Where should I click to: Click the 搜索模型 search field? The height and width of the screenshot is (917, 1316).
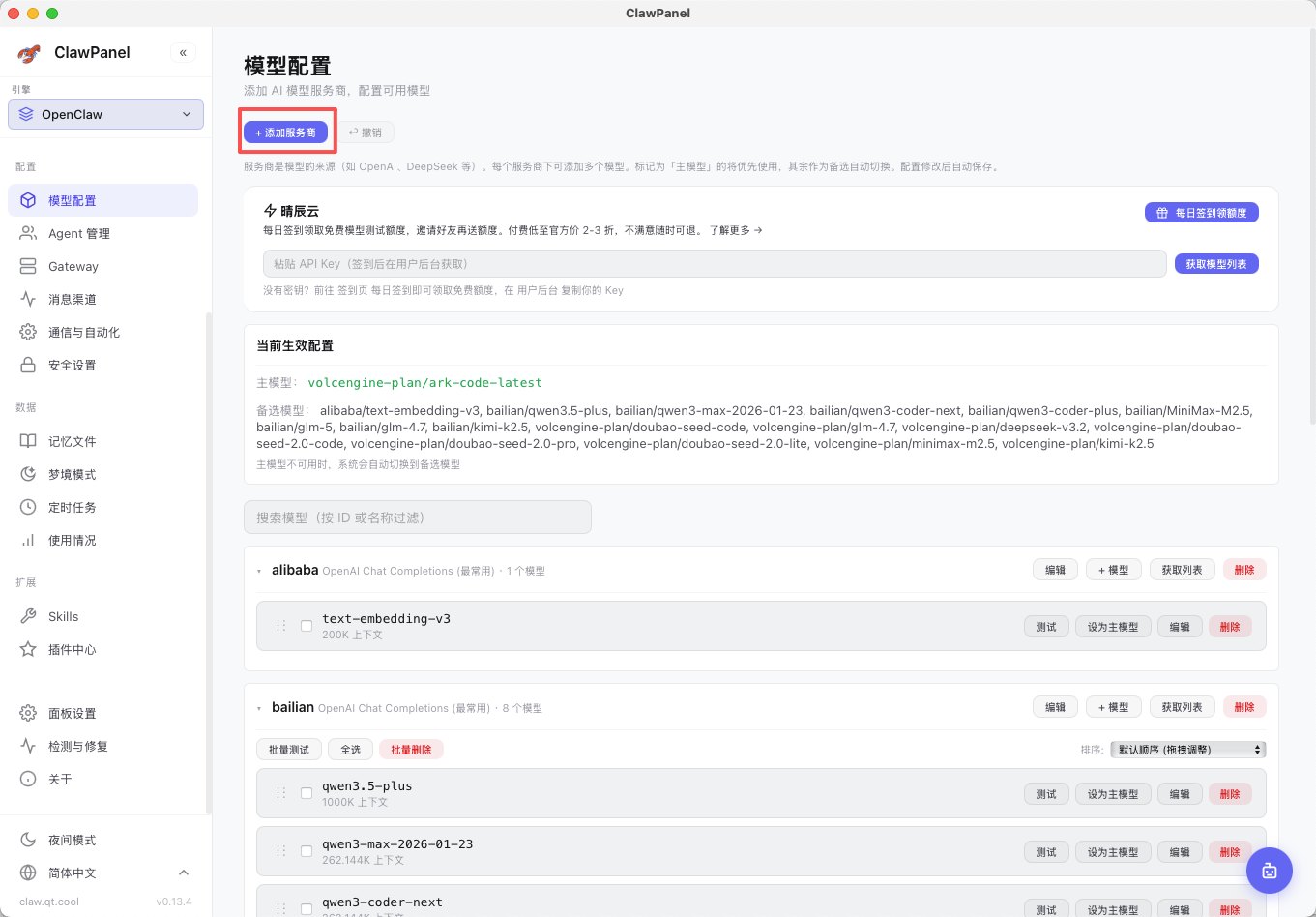point(417,518)
